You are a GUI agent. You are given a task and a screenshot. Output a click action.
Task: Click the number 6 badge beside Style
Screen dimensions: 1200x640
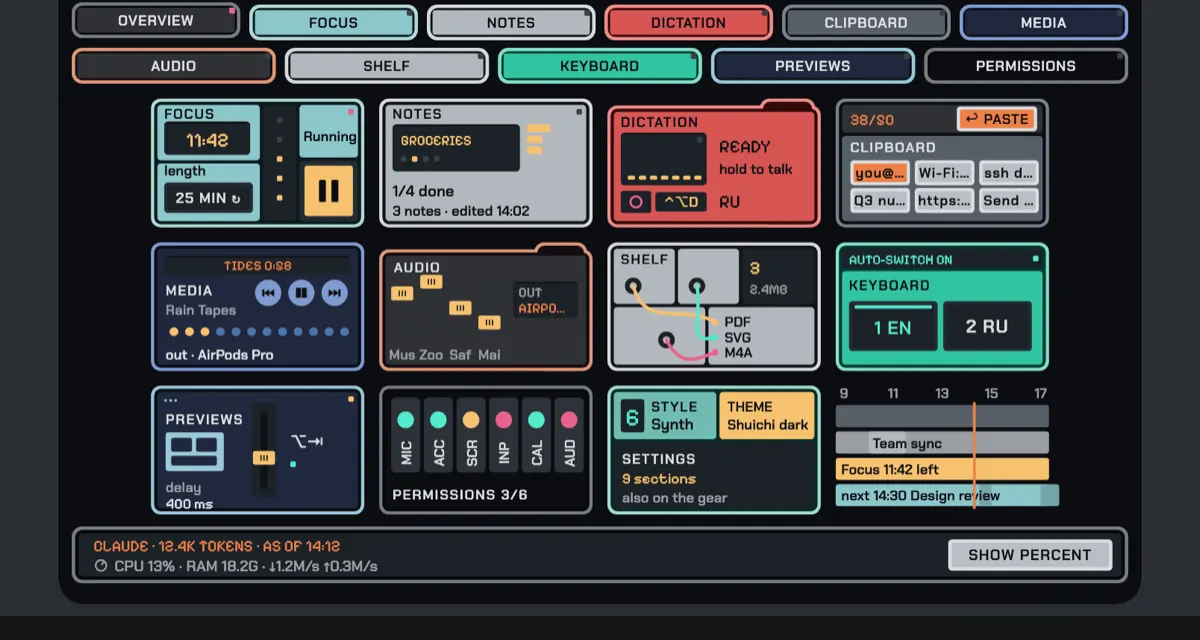pos(632,415)
